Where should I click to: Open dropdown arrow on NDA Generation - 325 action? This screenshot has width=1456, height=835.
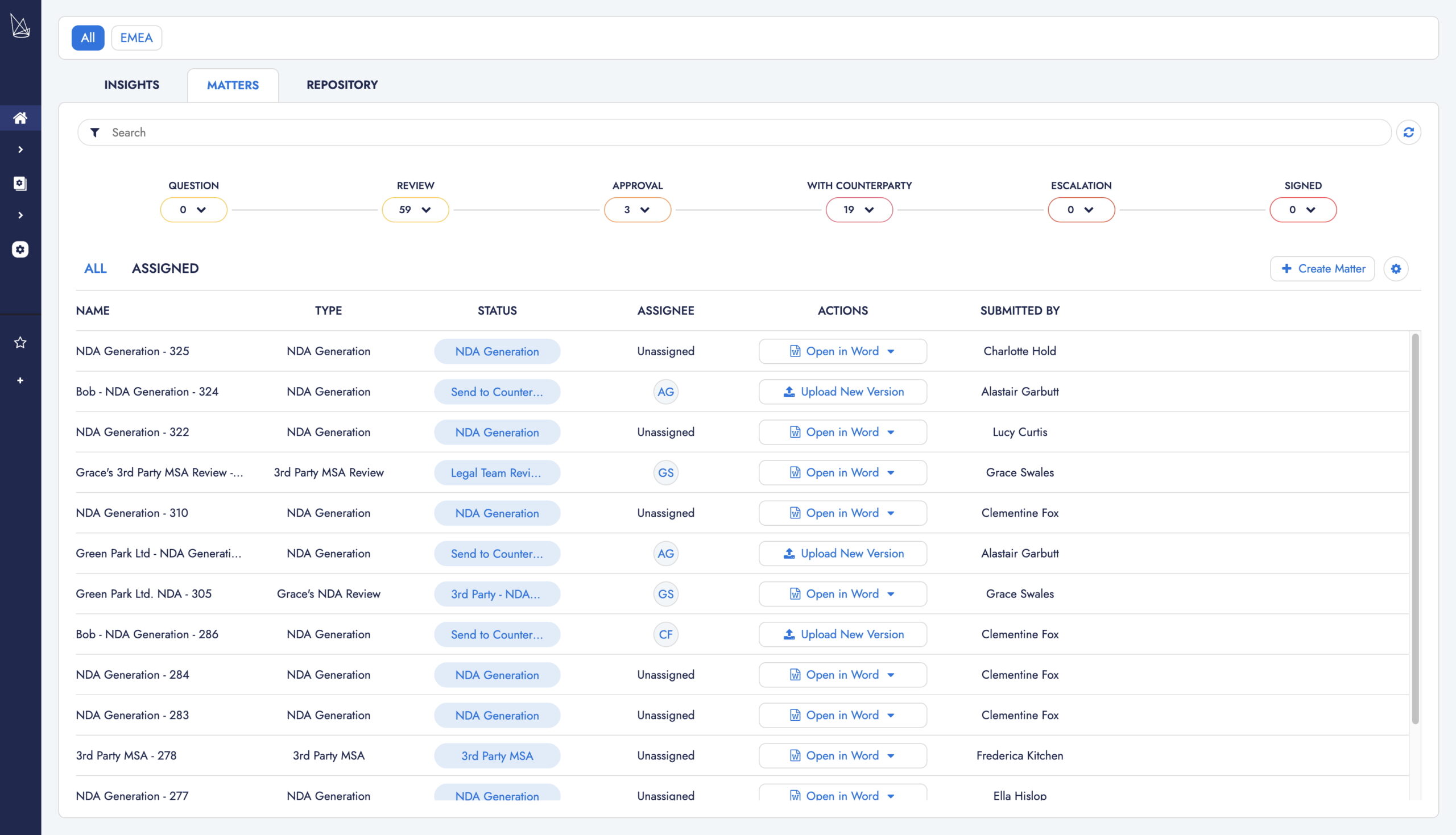pyautogui.click(x=890, y=351)
